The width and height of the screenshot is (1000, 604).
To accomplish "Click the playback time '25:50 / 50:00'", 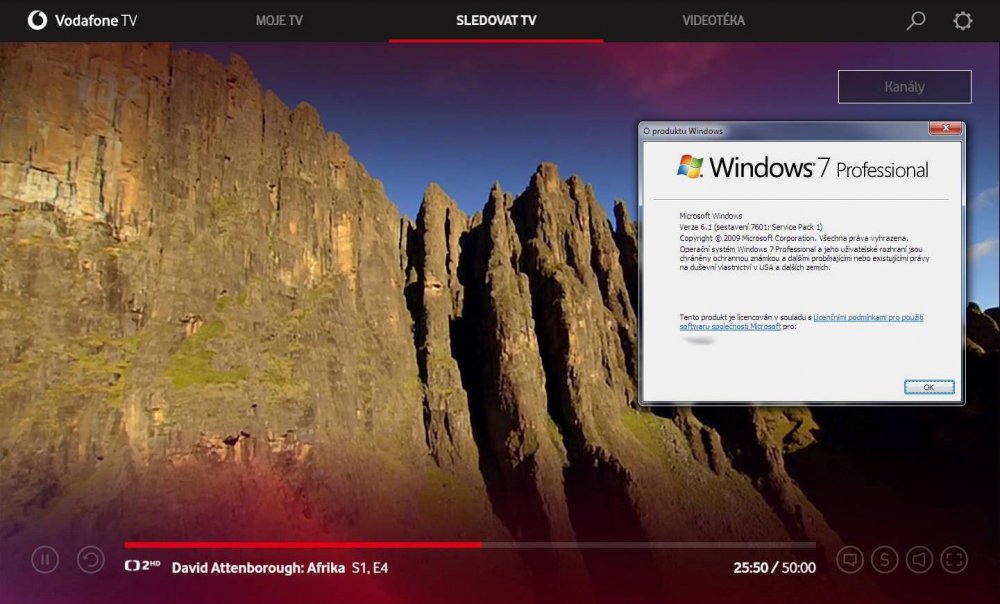I will [x=774, y=568].
